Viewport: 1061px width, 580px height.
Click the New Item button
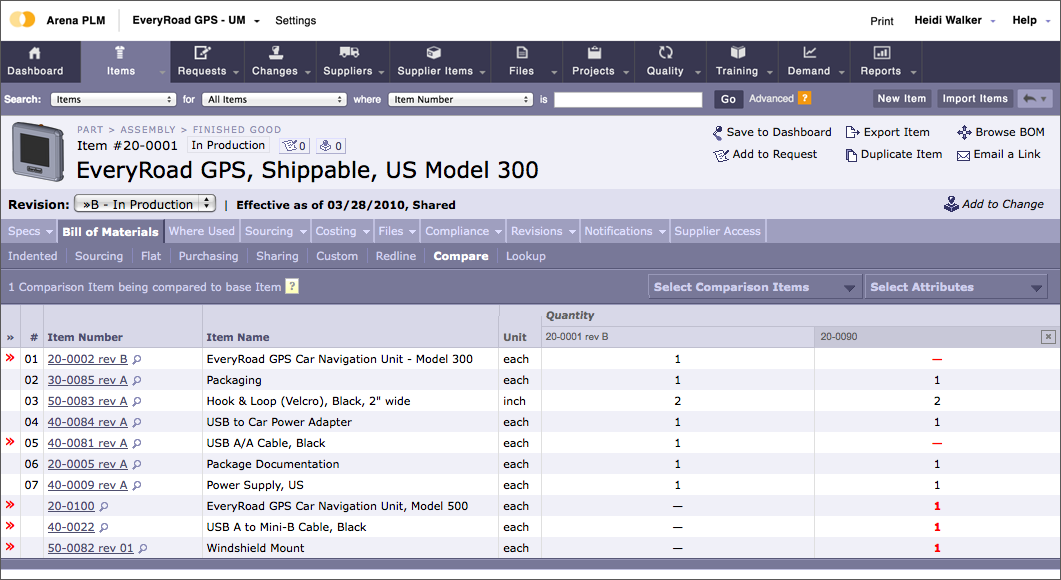pyautogui.click(x=901, y=99)
